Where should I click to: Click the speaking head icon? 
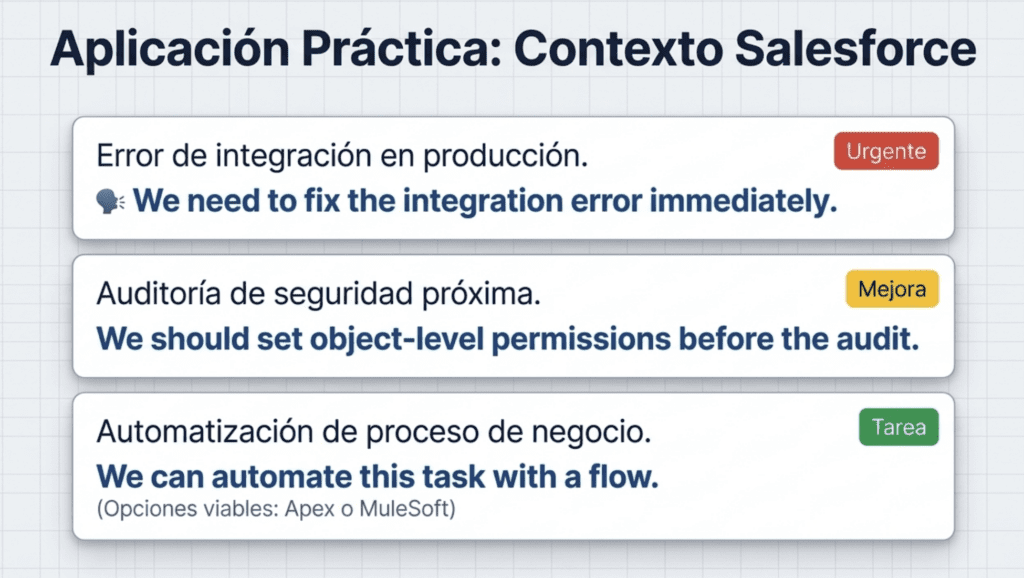tap(110, 201)
